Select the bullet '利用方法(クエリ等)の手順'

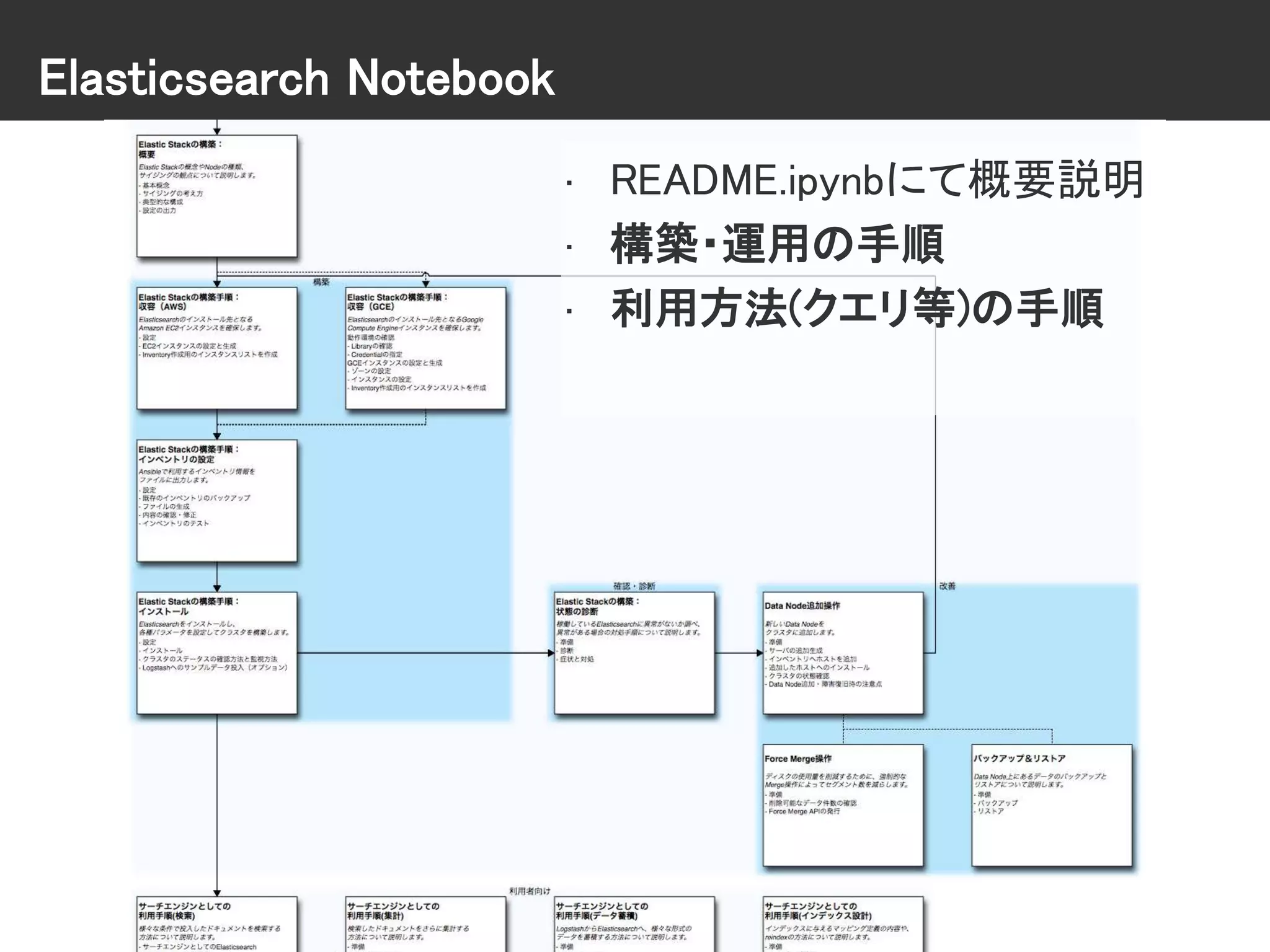(856, 308)
